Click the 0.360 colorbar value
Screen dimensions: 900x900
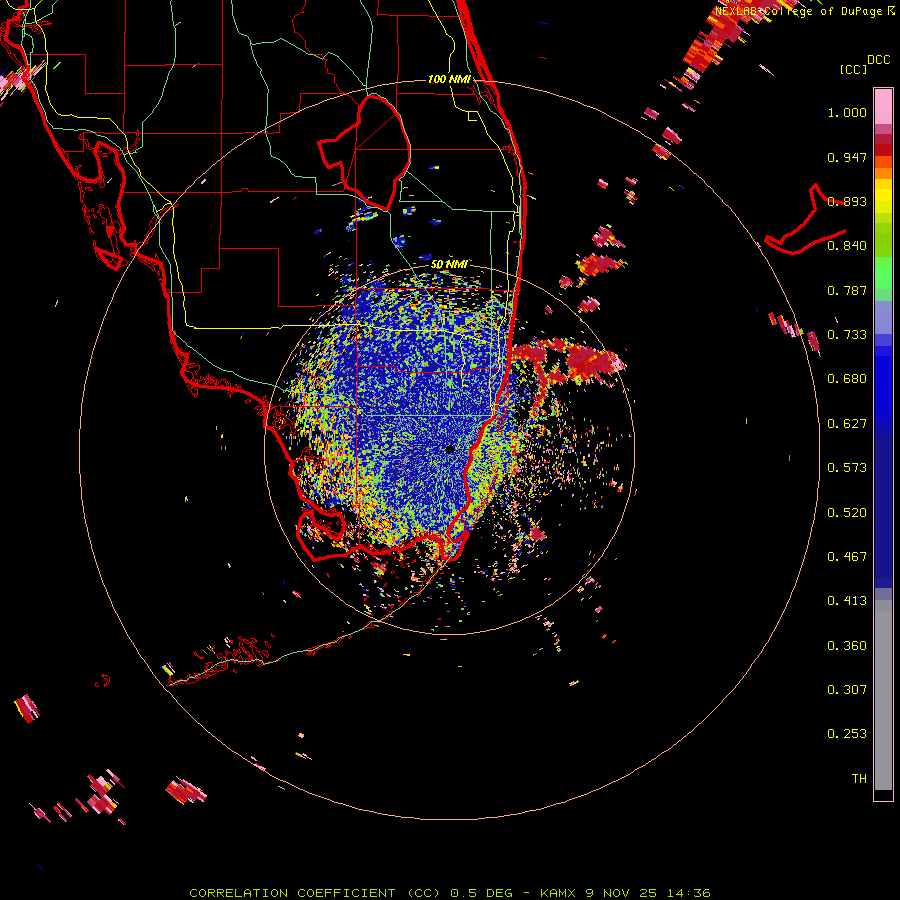[847, 646]
